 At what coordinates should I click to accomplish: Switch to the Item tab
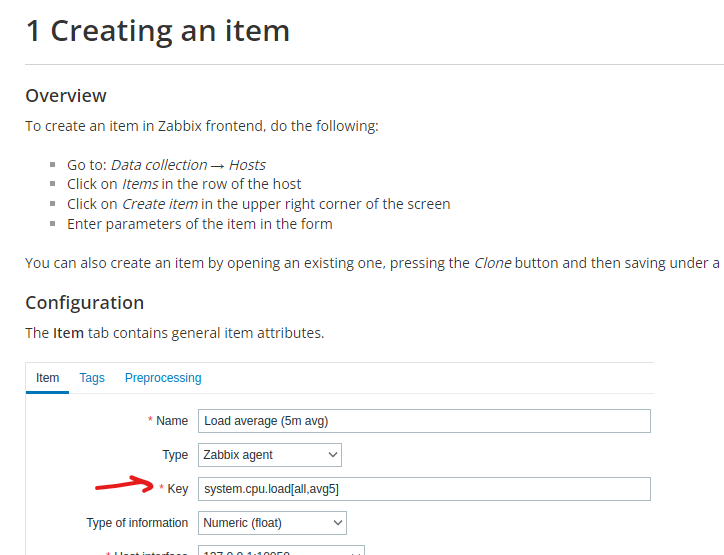point(48,378)
